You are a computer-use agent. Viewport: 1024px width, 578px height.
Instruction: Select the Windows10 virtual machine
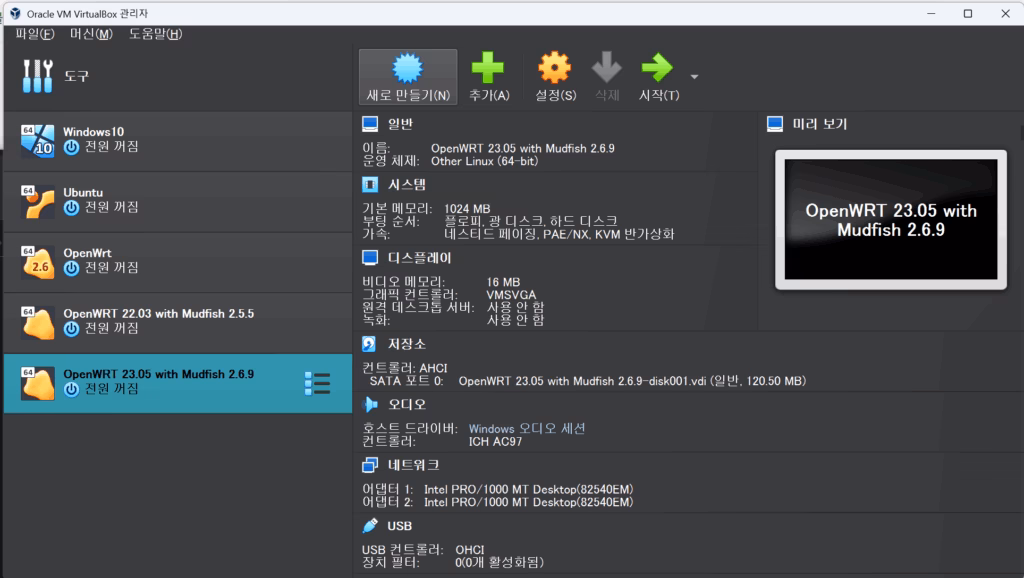[178, 140]
